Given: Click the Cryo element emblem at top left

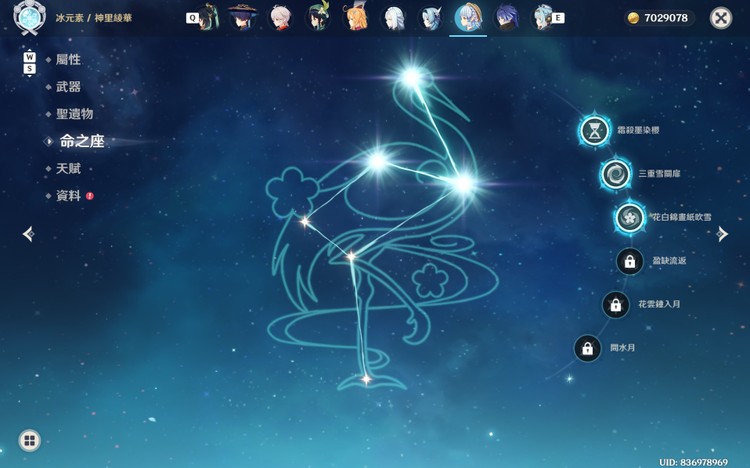Looking at the screenshot, I should (30, 18).
